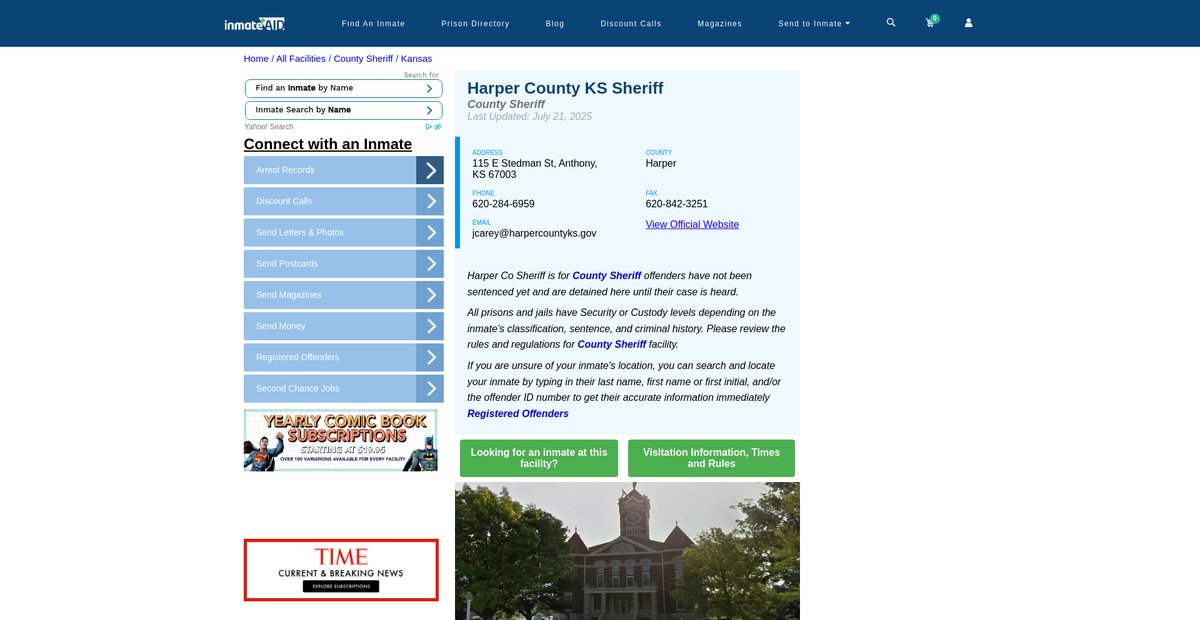Click the courthouse facility photo
1200x620 pixels.
627,551
